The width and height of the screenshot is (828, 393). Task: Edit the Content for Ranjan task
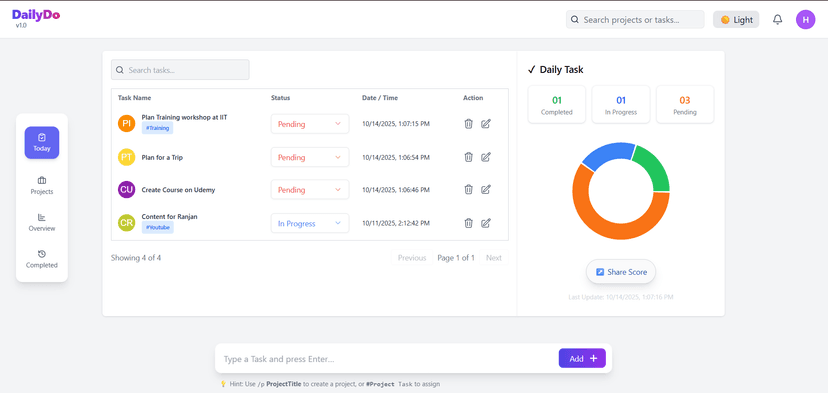click(x=486, y=223)
